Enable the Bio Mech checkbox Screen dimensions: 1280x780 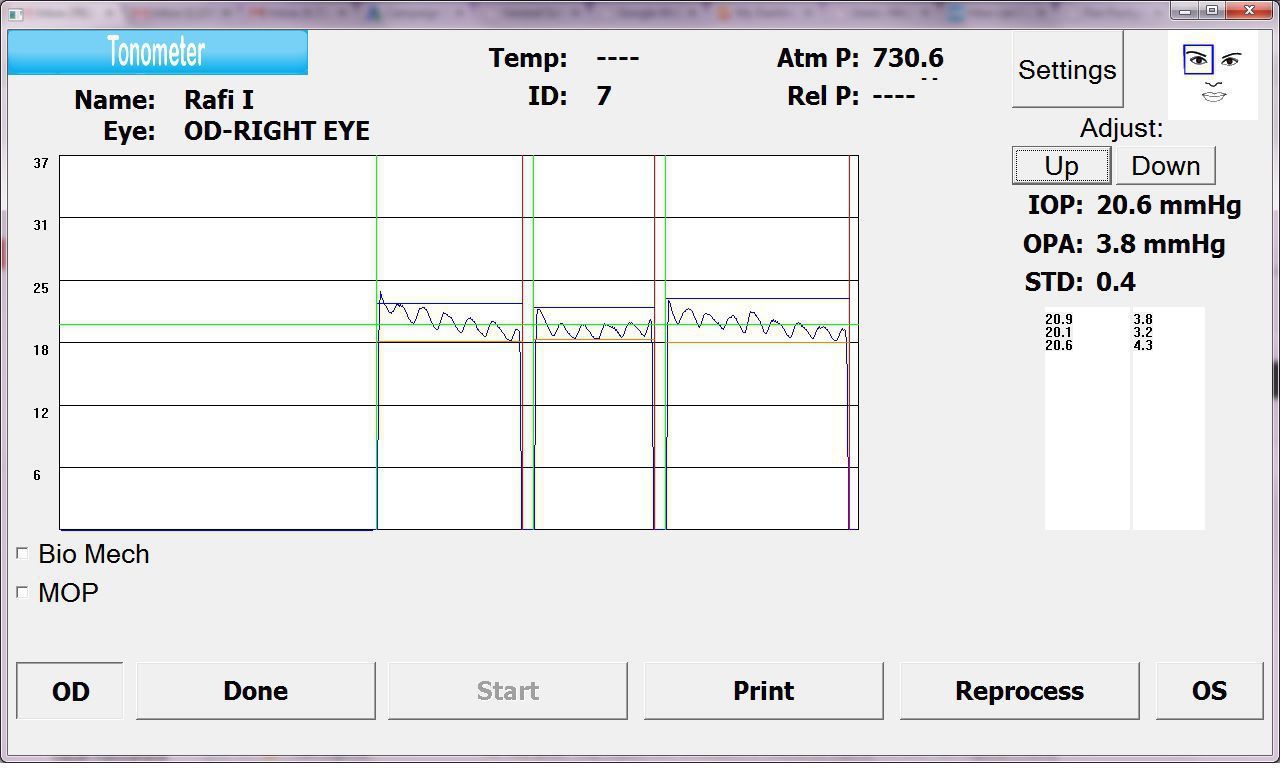[x=22, y=554]
